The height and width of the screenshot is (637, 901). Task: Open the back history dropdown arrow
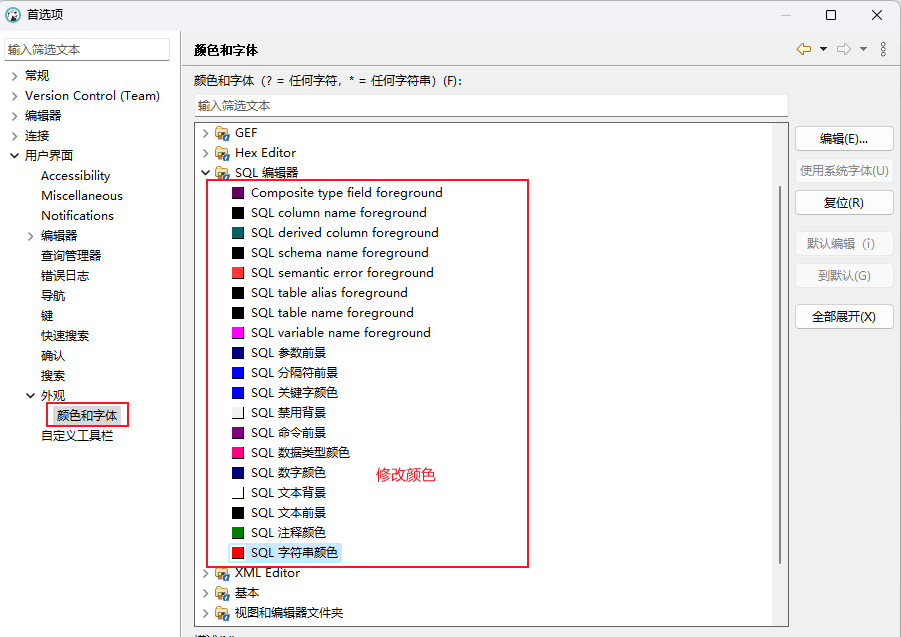pyautogui.click(x=823, y=49)
